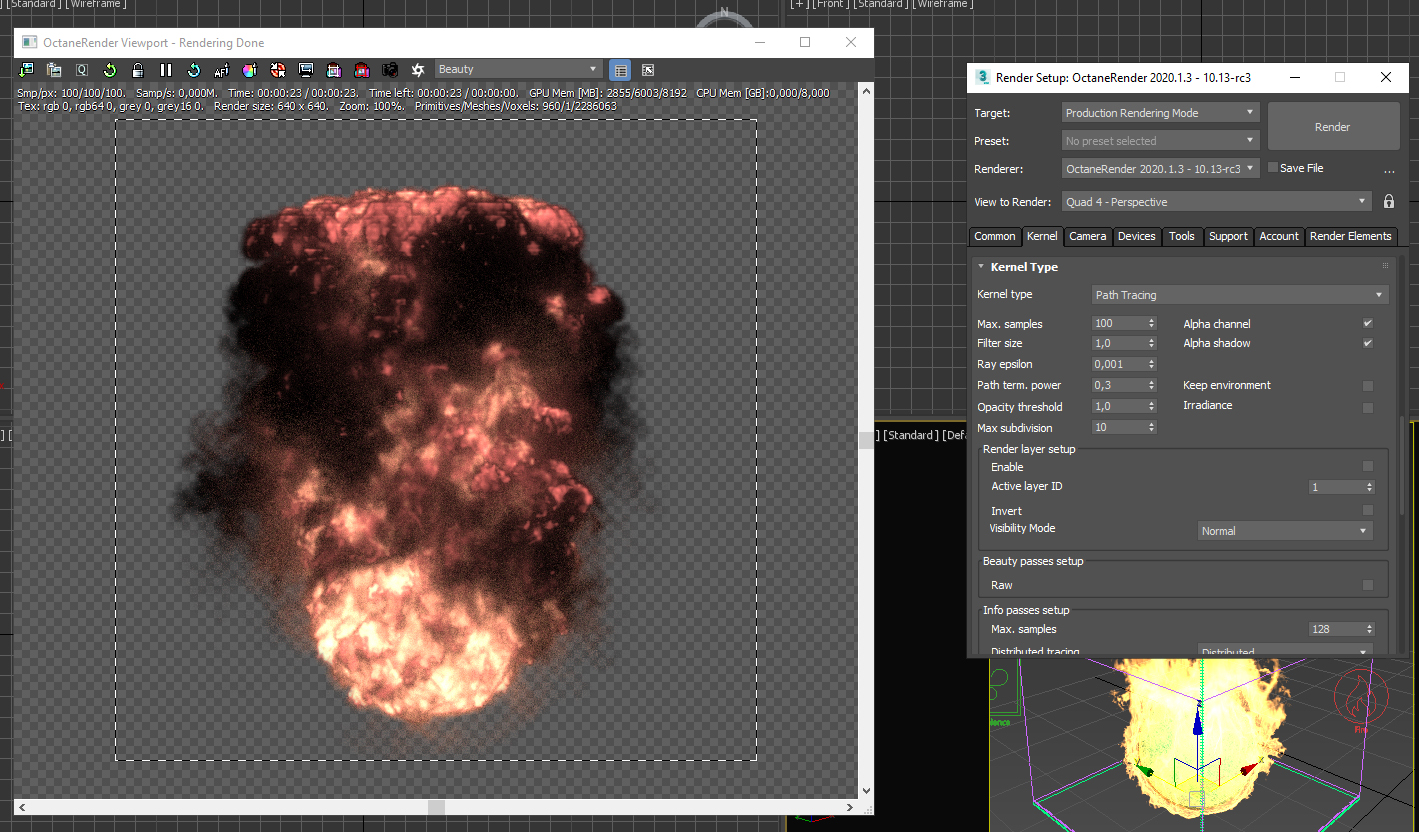This screenshot has height=832, width=1419.
Task: Click the camera icon in viewport toolbar
Action: (390, 70)
